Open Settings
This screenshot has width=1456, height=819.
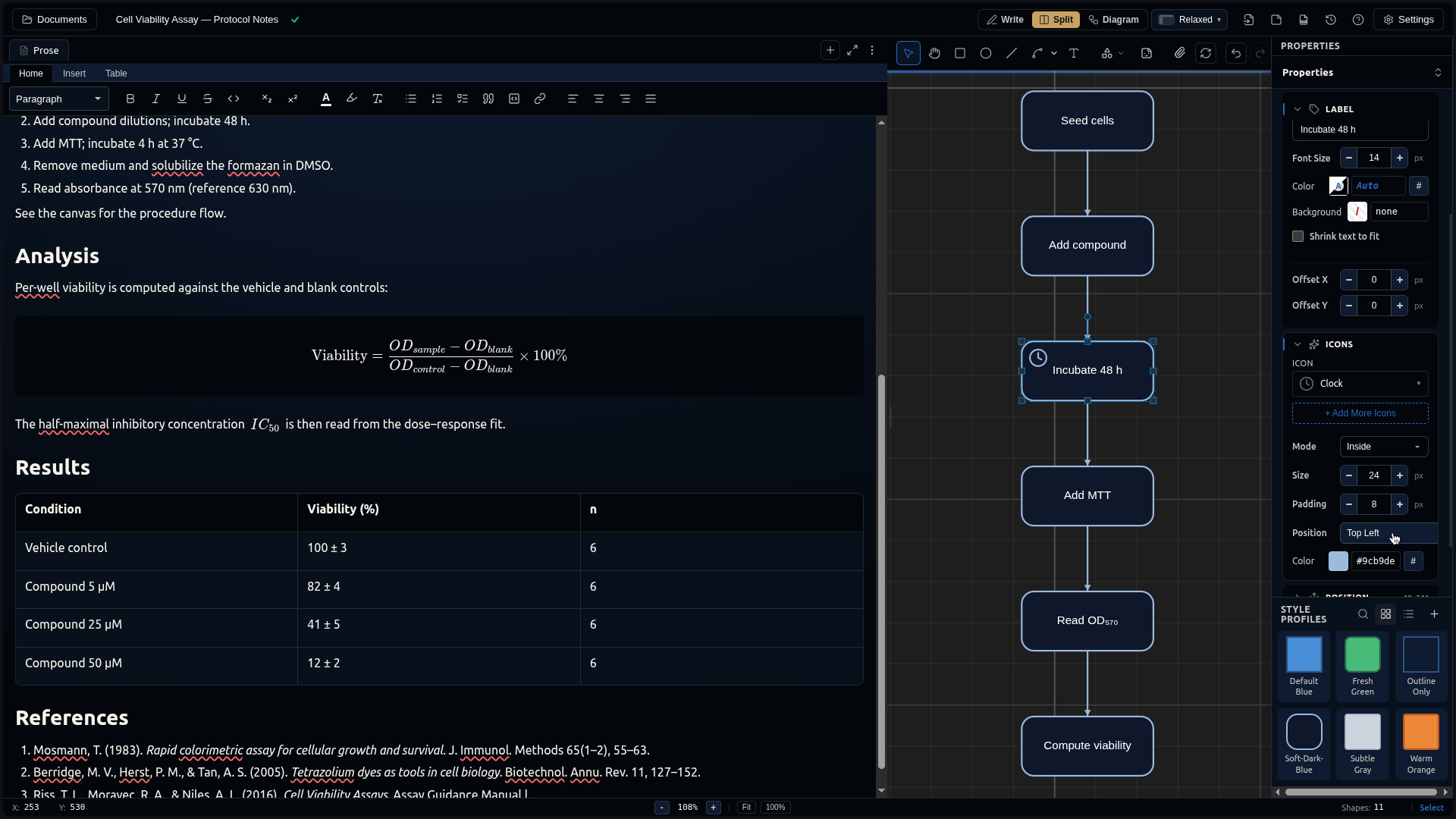coord(1409,20)
